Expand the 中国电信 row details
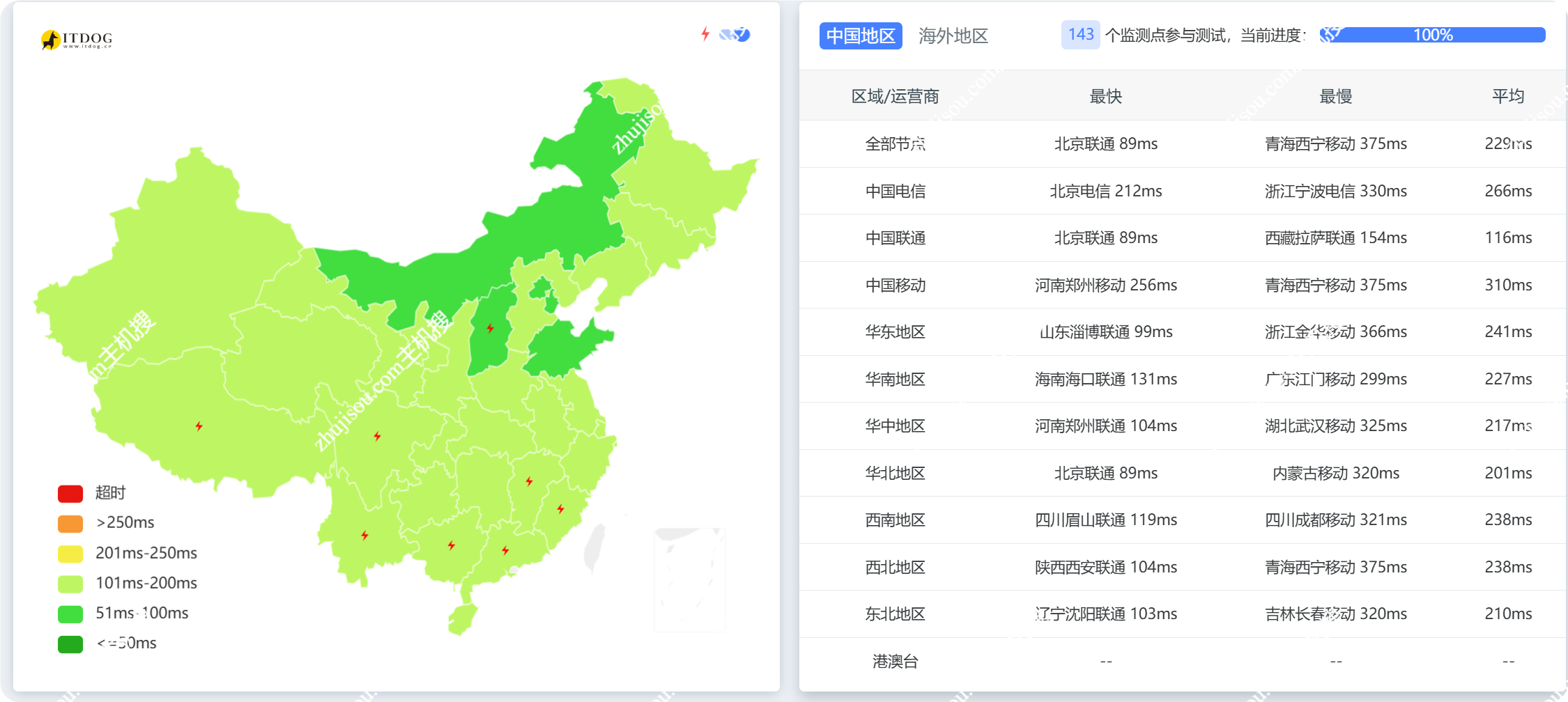This screenshot has height=702, width=1568. pos(896,191)
